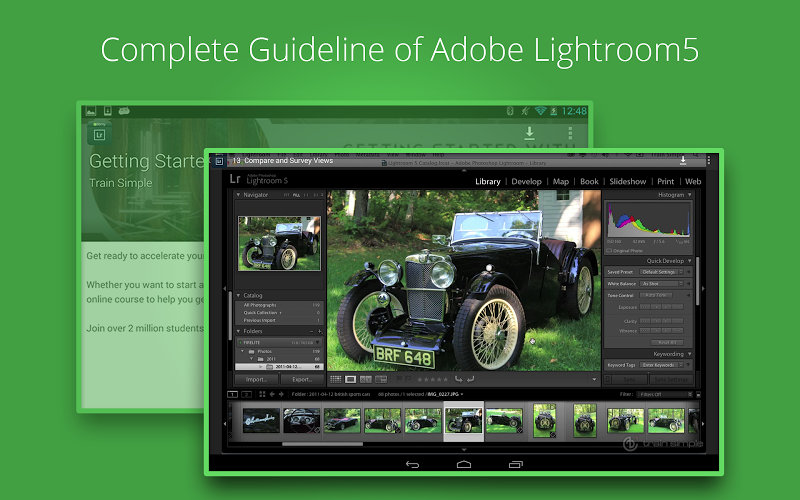Switch to the Book module

pyautogui.click(x=589, y=182)
